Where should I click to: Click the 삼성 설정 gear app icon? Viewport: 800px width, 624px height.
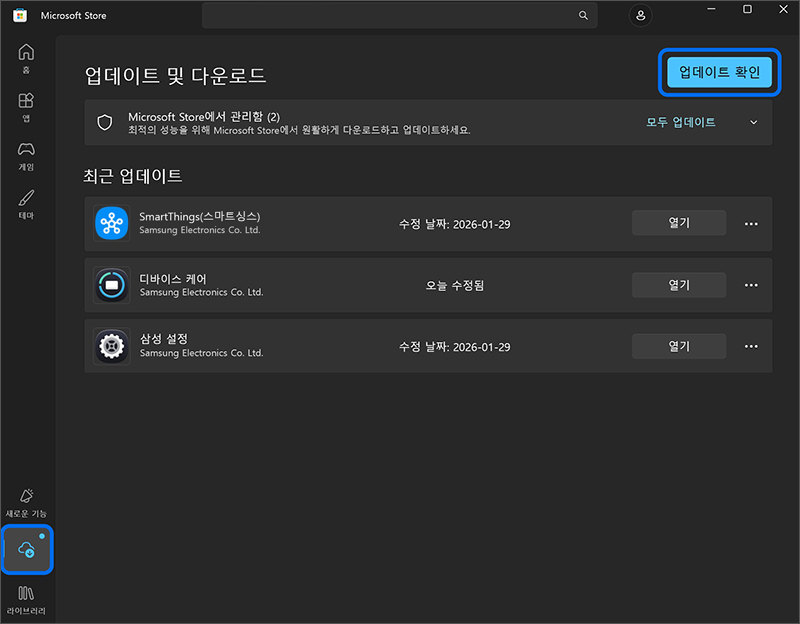click(x=111, y=345)
